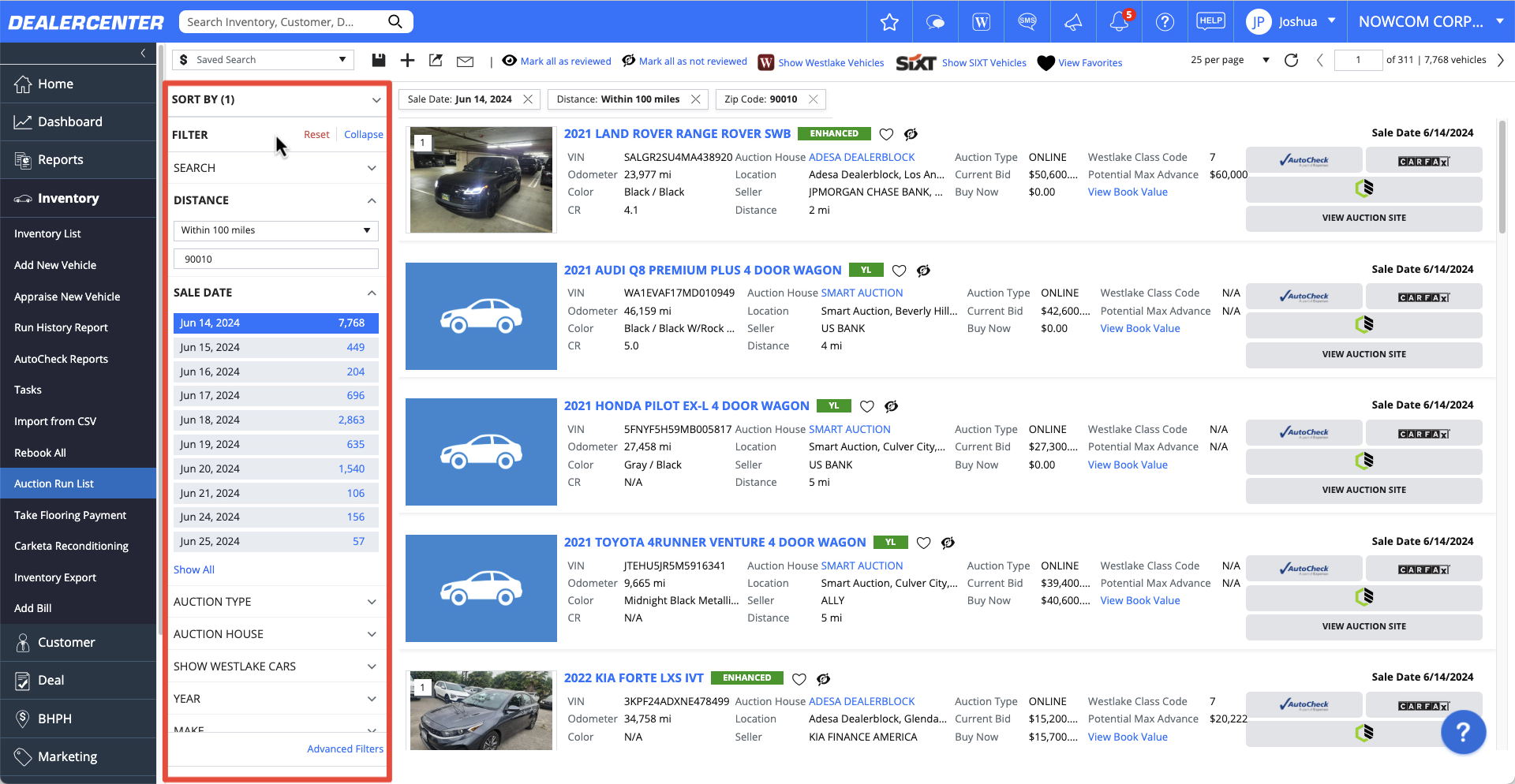Save the current search using the disk icon
Screen dimensions: 1515x784
378,59
